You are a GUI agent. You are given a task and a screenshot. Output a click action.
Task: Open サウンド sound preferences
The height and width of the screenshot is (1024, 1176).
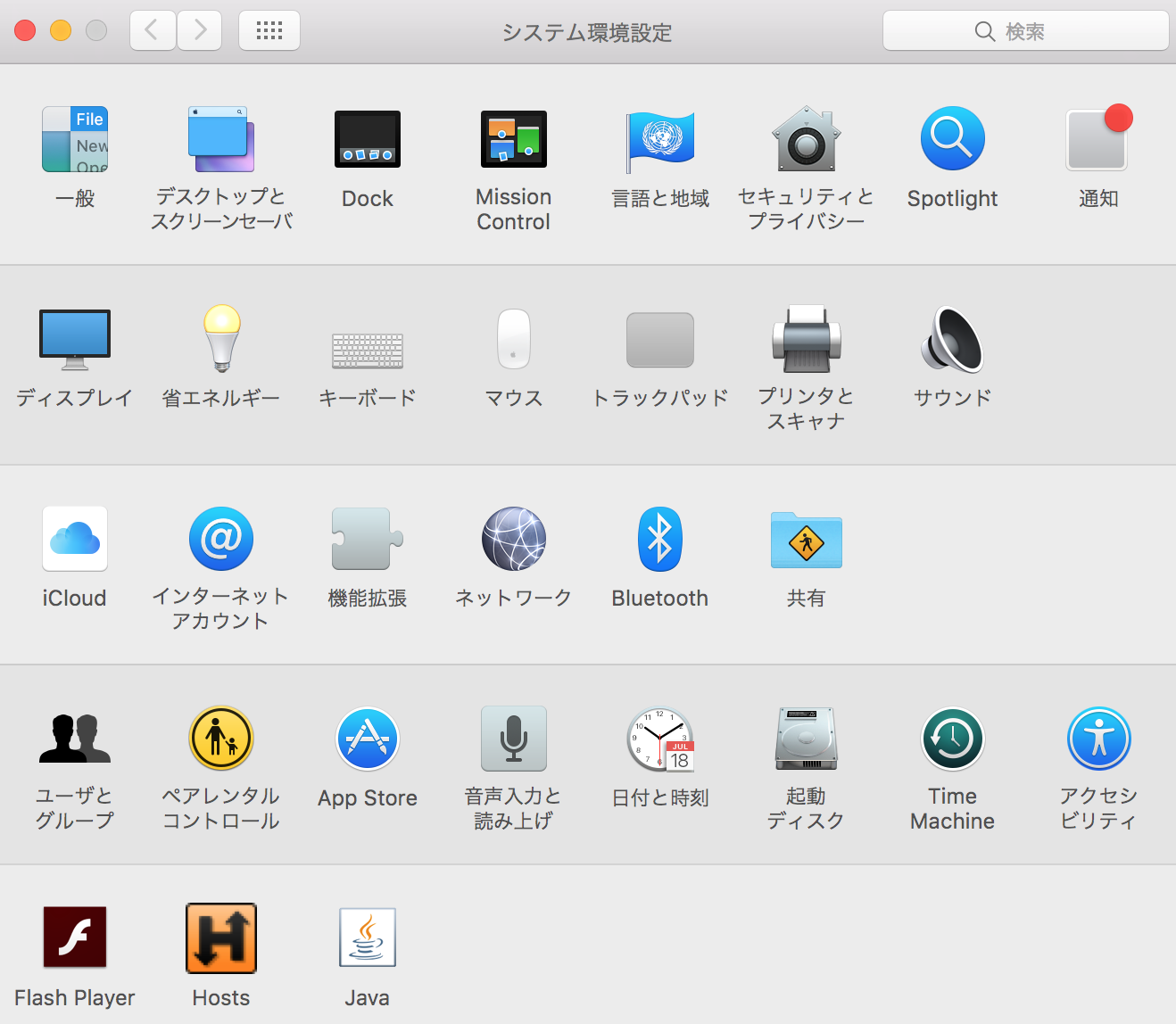click(x=953, y=339)
